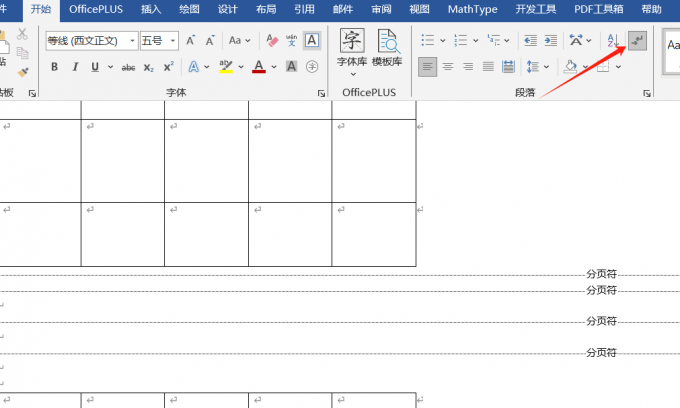Screen dimensions: 680x408
Task: Expand numbering style dropdown arrow
Action: pyautogui.click(x=475, y=41)
